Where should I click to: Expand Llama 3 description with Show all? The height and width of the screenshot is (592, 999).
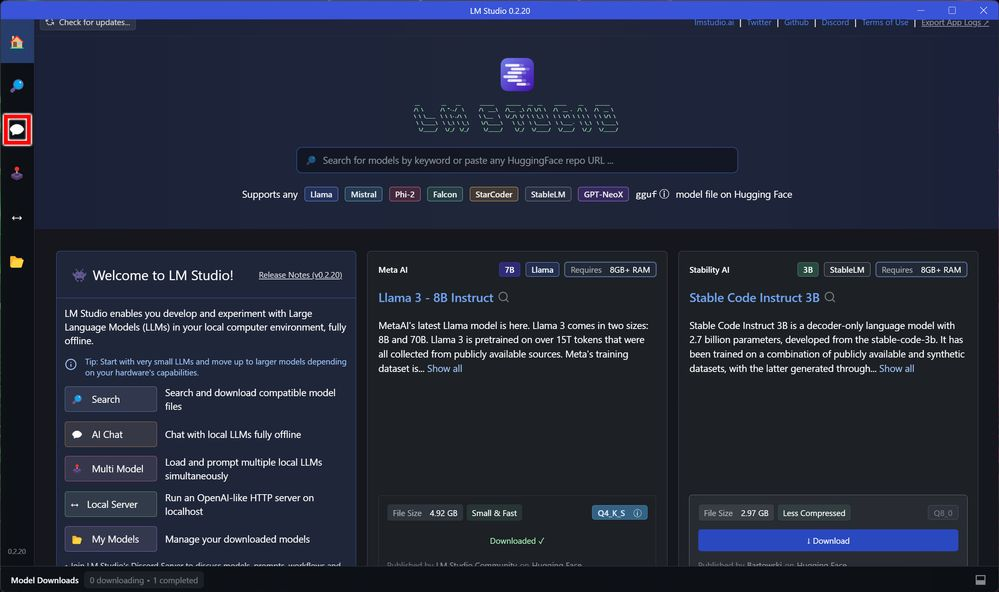(x=445, y=368)
